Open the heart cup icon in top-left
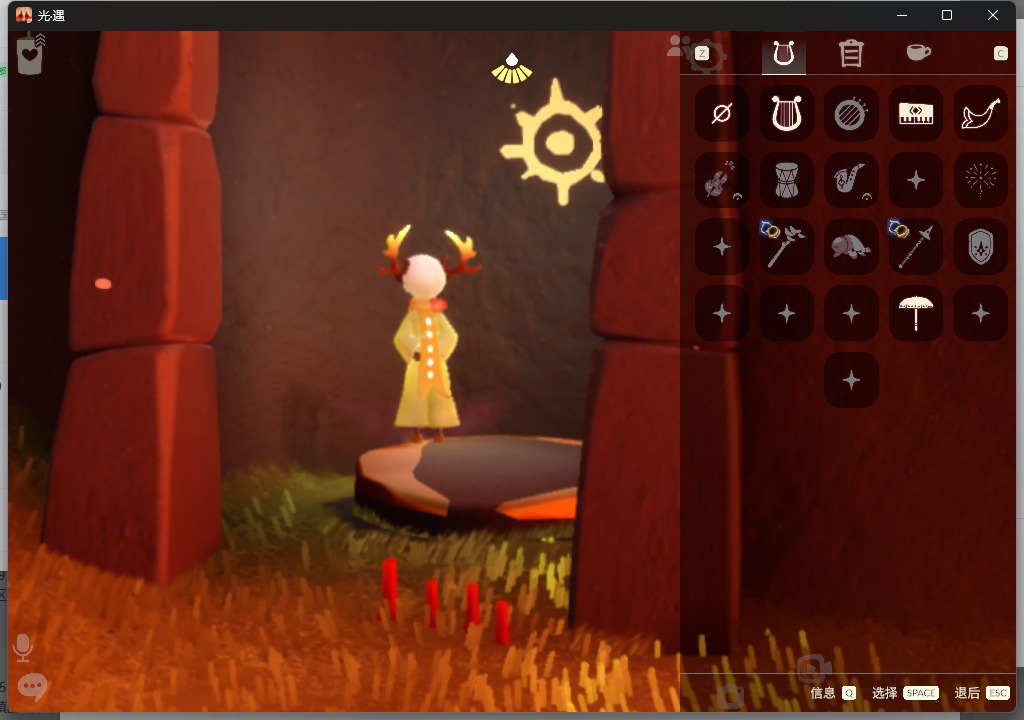The image size is (1024, 720). [30, 54]
